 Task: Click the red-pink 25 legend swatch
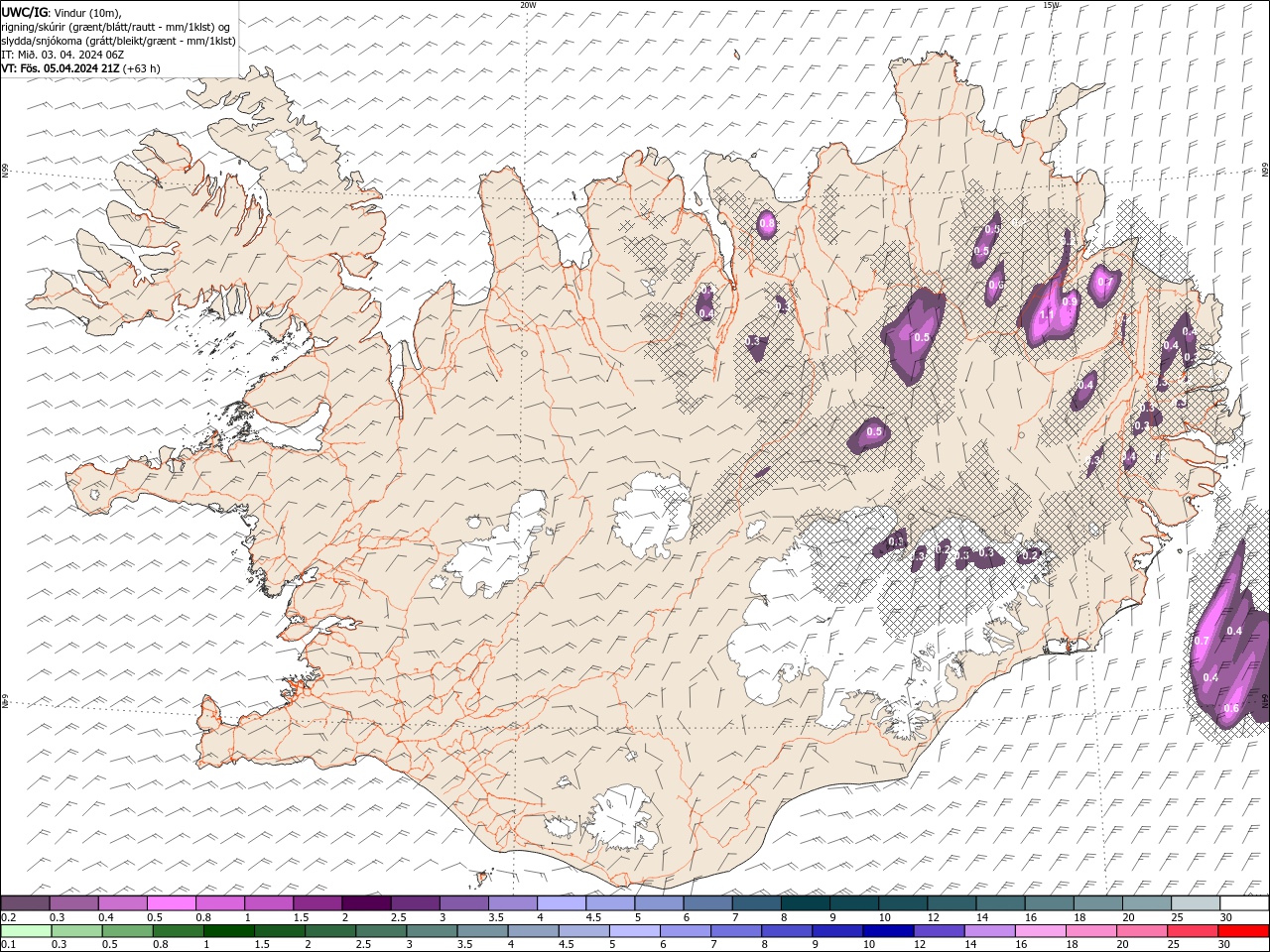coord(1193,931)
